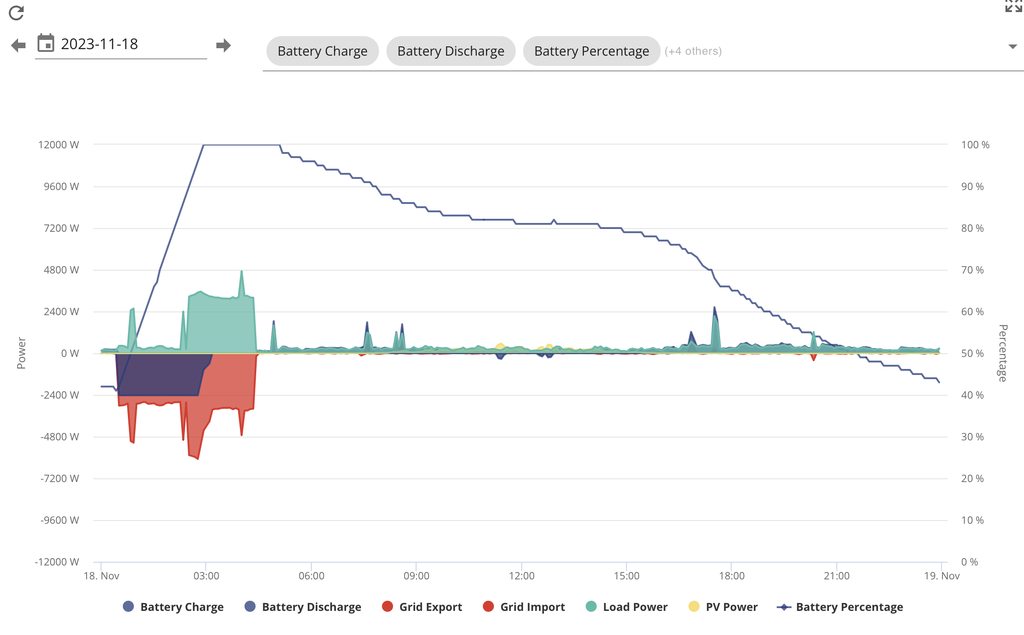
Task: Click the fullscreen expand icon
Action: click(x=1012, y=6)
